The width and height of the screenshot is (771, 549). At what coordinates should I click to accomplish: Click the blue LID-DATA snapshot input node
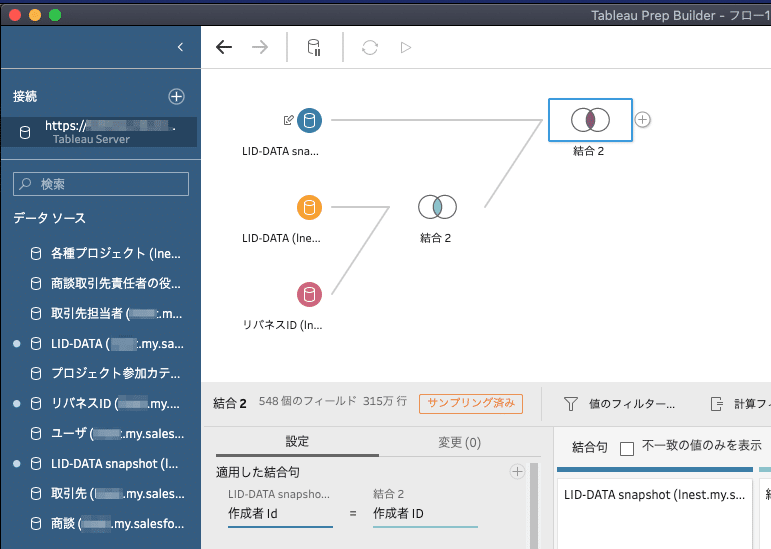point(309,120)
